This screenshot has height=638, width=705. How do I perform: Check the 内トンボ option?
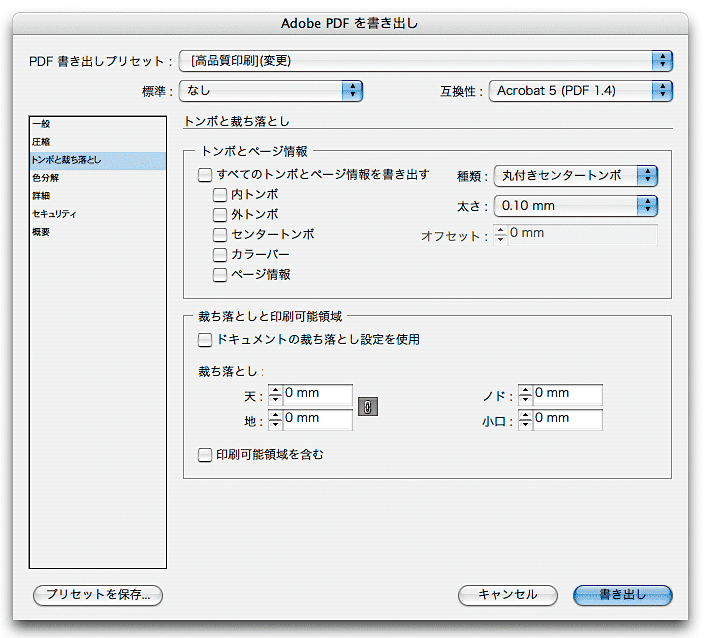[x=220, y=195]
